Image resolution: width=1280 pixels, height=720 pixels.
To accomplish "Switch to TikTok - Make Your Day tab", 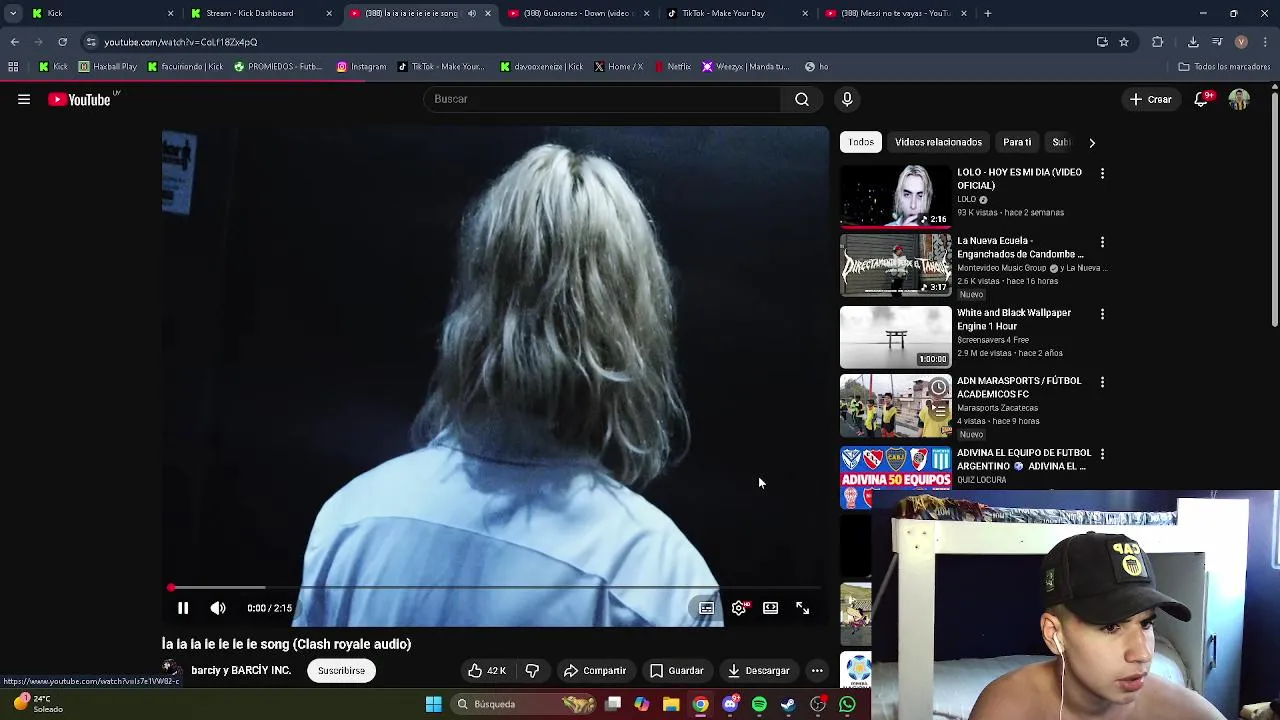I will point(735,13).
